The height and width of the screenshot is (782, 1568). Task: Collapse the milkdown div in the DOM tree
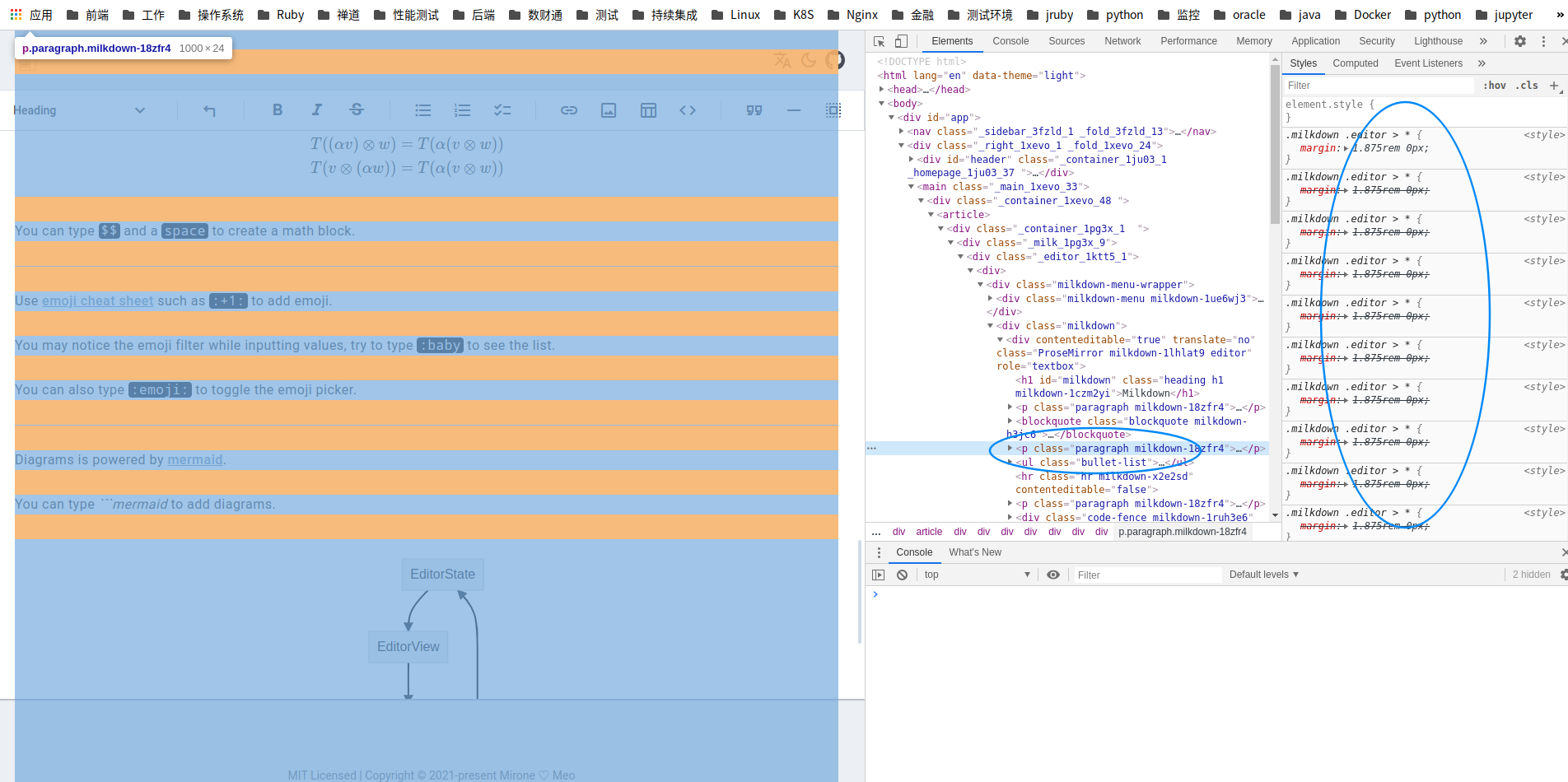tap(991, 326)
